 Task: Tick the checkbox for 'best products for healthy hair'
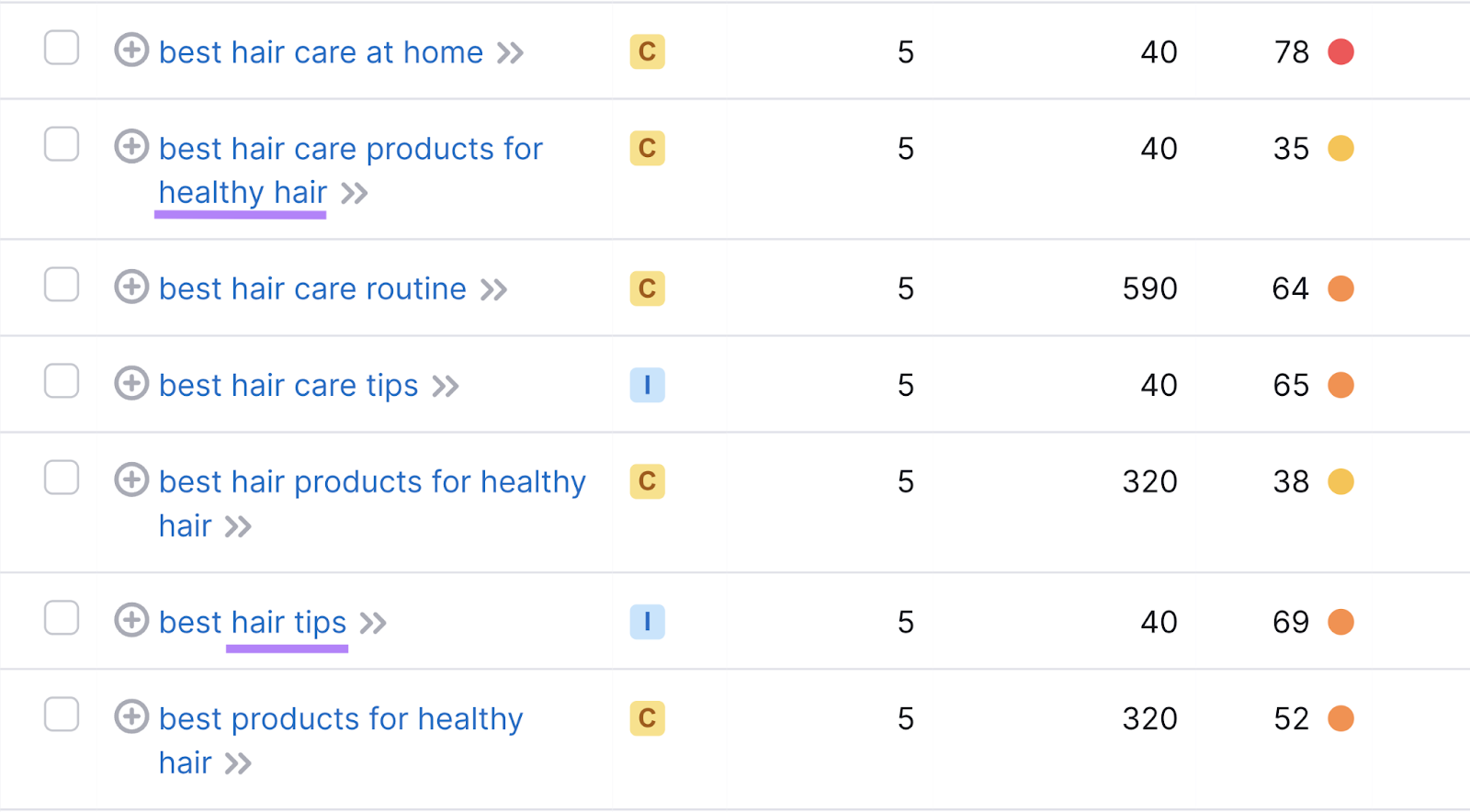62,715
